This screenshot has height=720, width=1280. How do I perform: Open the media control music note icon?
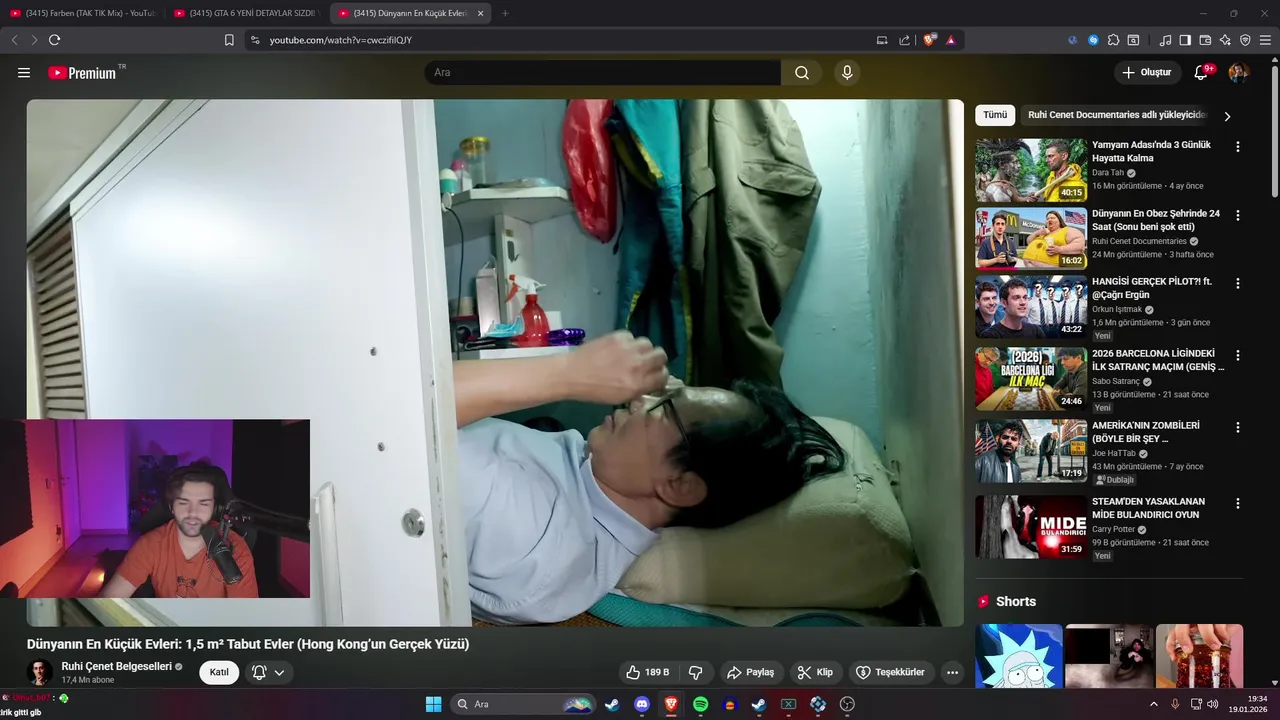[1165, 40]
